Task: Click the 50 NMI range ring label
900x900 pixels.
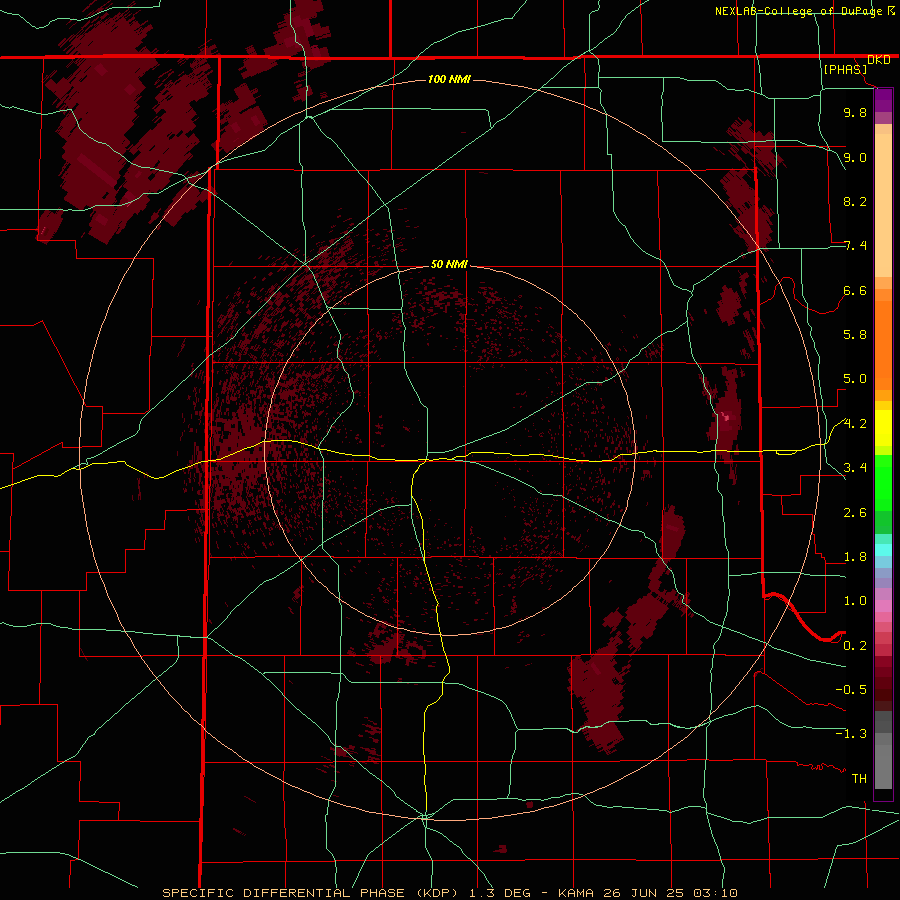Action: pos(449,265)
